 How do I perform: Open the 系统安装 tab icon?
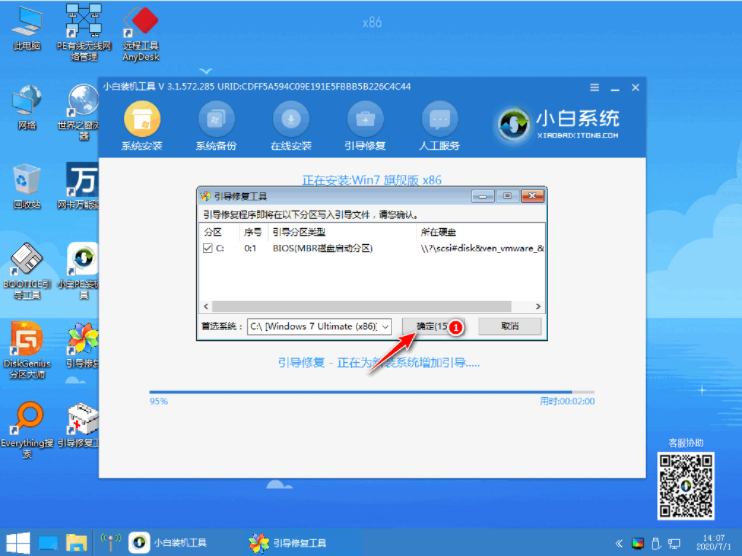141,119
